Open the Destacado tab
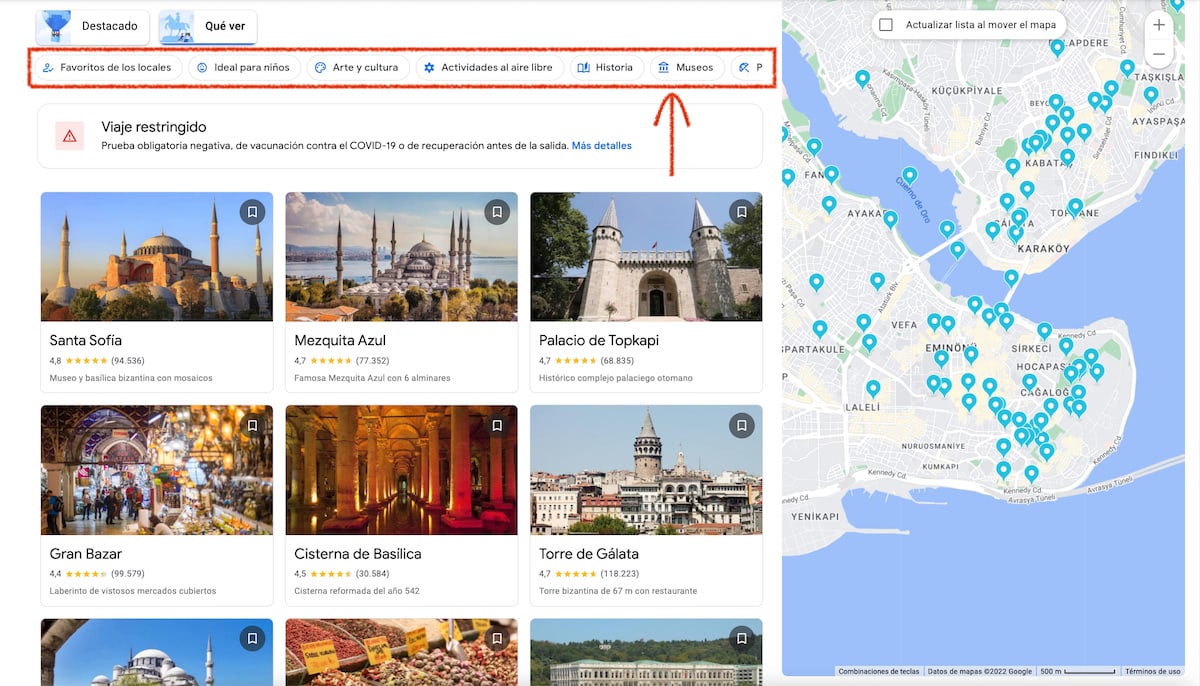 tap(92, 27)
